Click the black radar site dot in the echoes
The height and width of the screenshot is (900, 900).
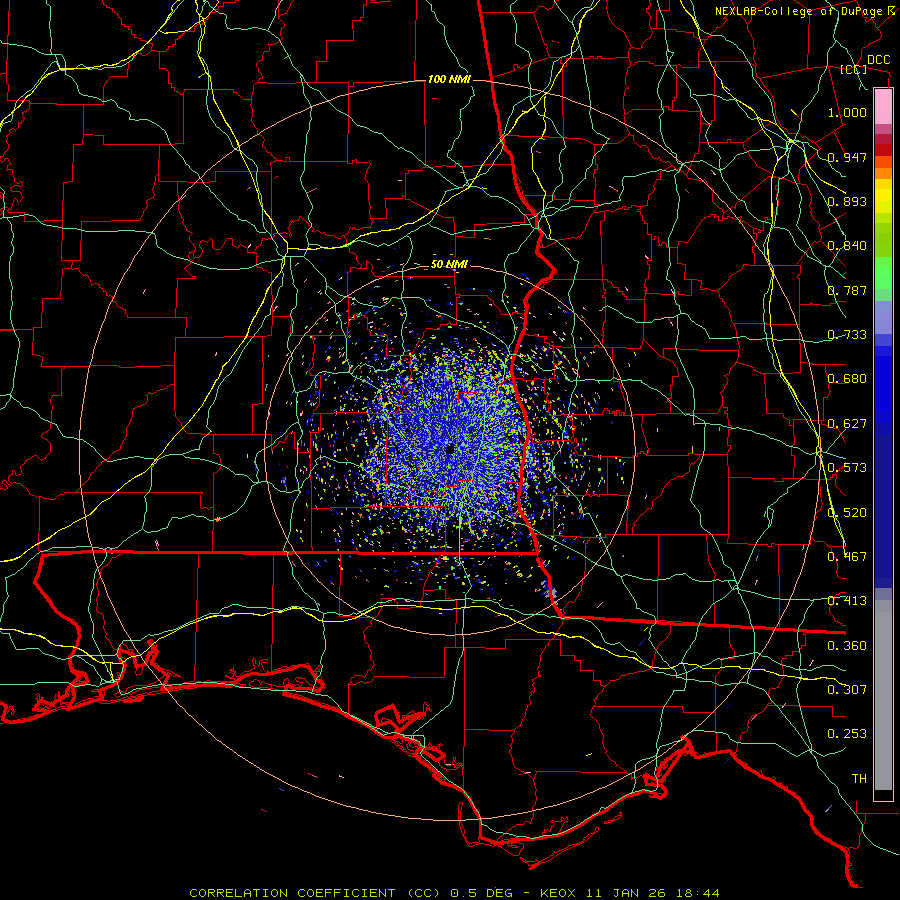(x=451, y=449)
